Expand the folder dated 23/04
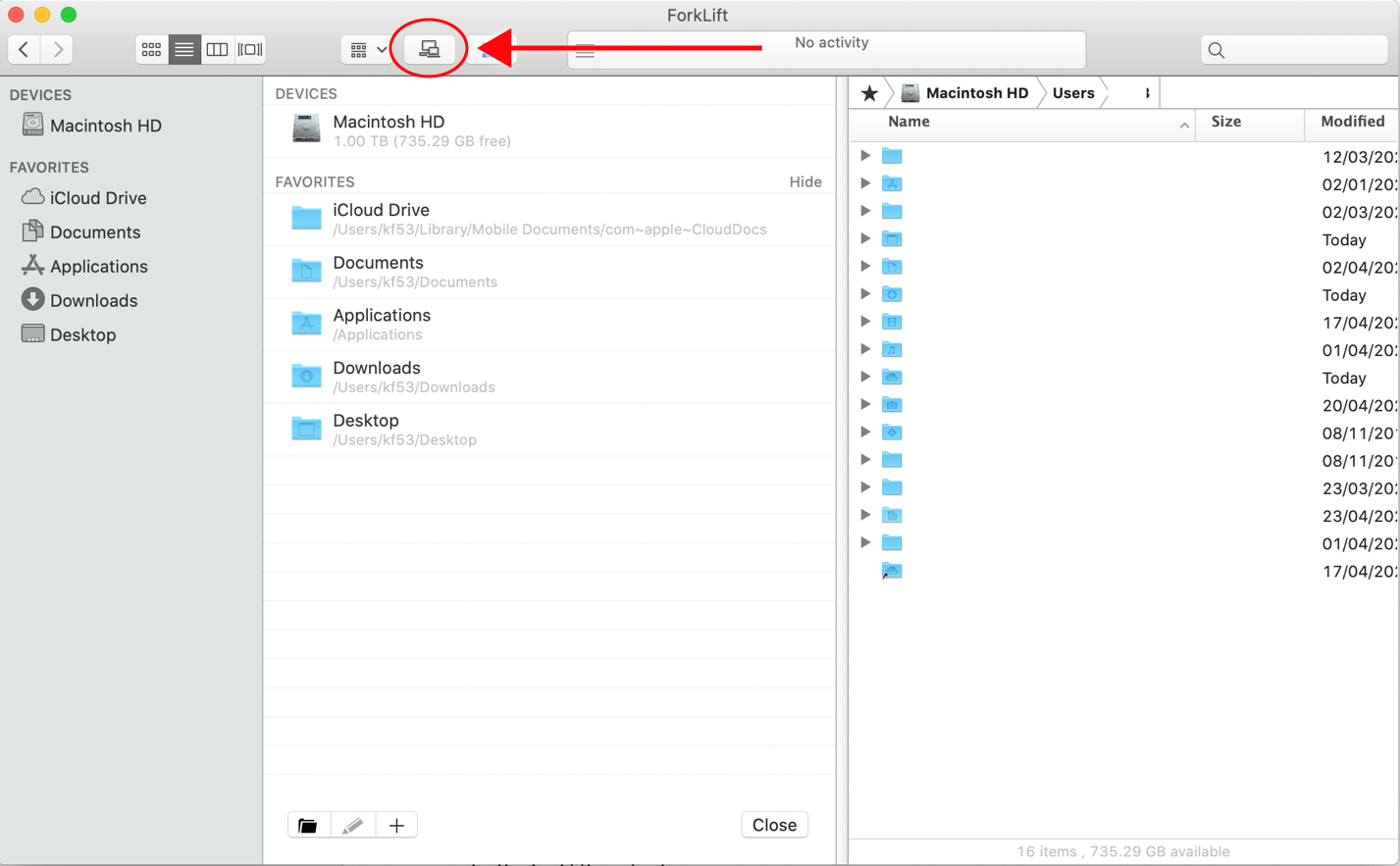This screenshot has height=866, width=1400. [x=865, y=515]
